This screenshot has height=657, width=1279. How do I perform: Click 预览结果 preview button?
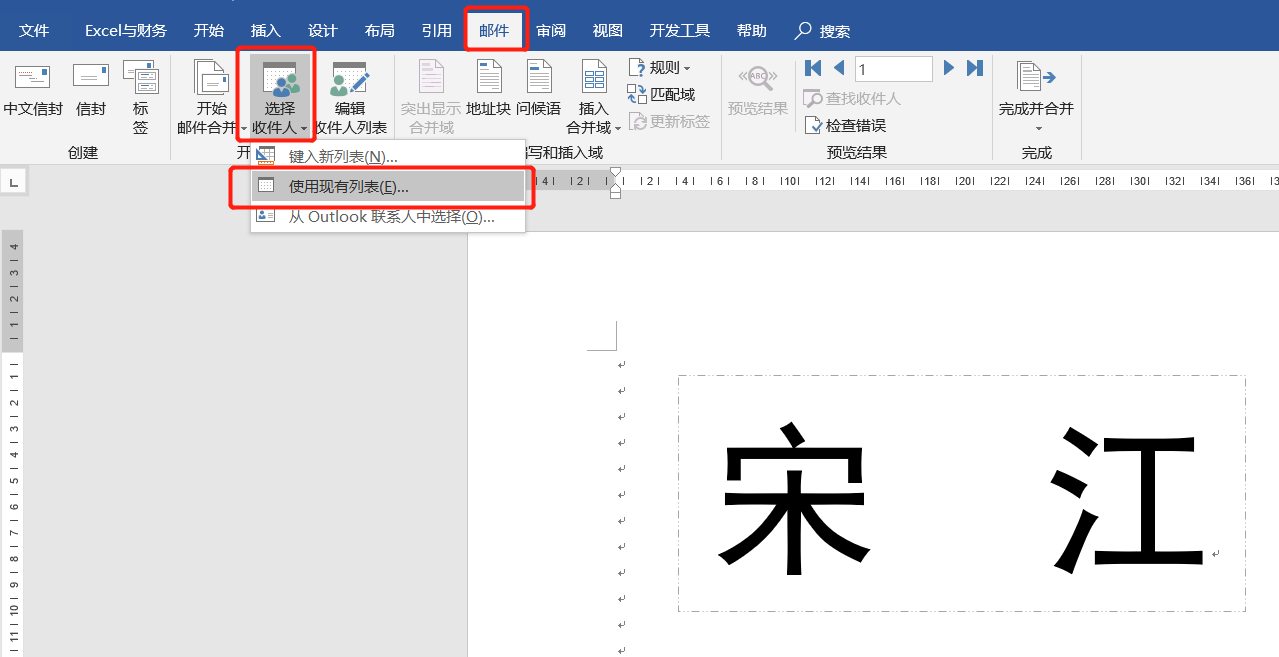tap(758, 90)
